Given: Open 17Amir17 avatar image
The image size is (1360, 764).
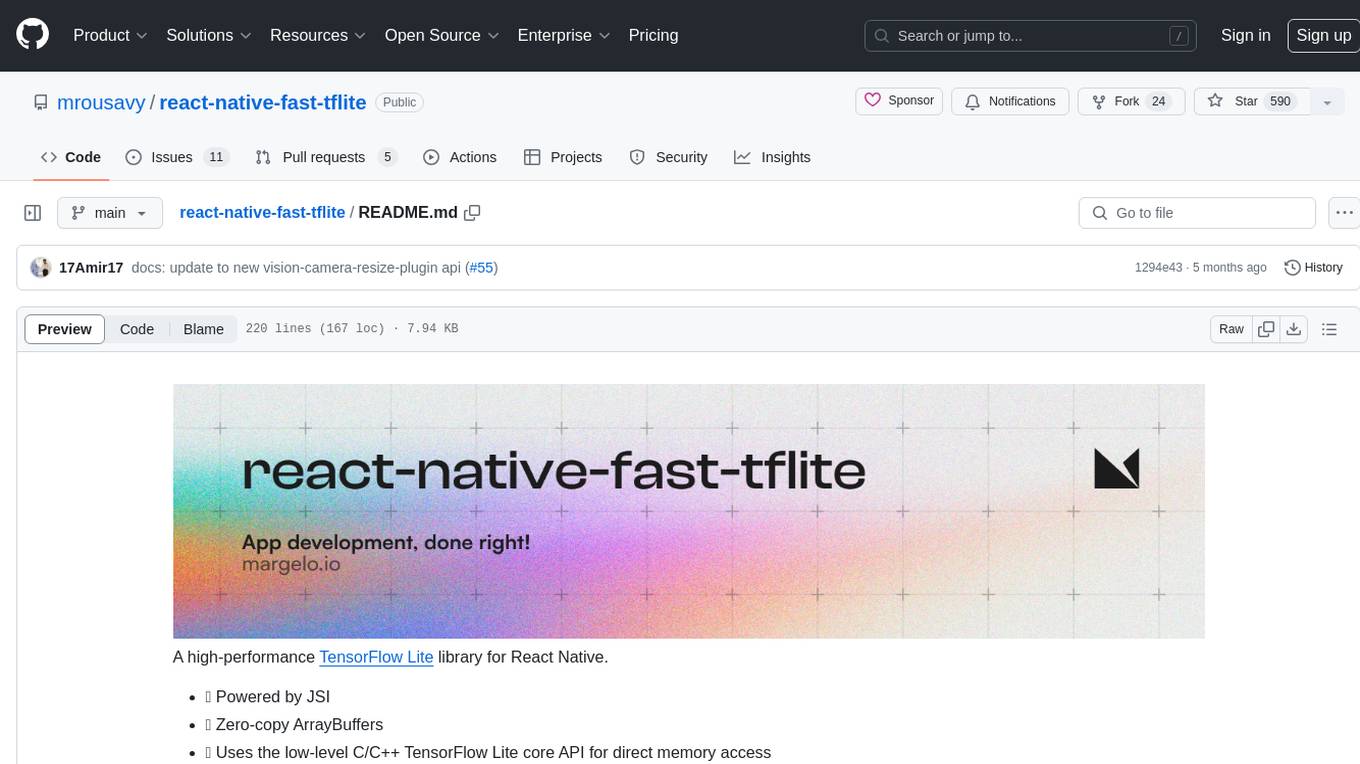Looking at the screenshot, I should click(x=41, y=267).
